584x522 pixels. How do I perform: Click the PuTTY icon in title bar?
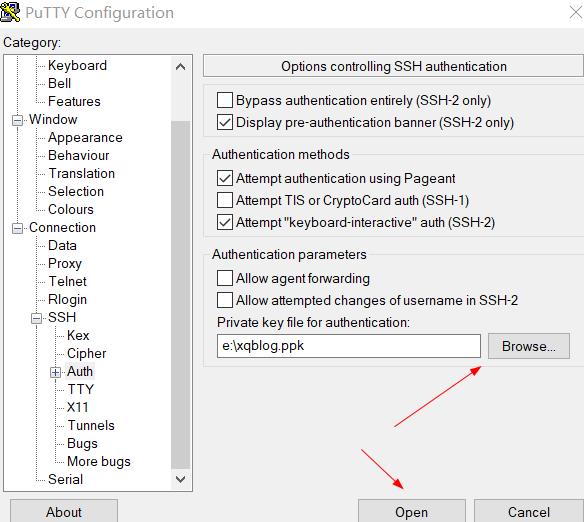[x=10, y=11]
